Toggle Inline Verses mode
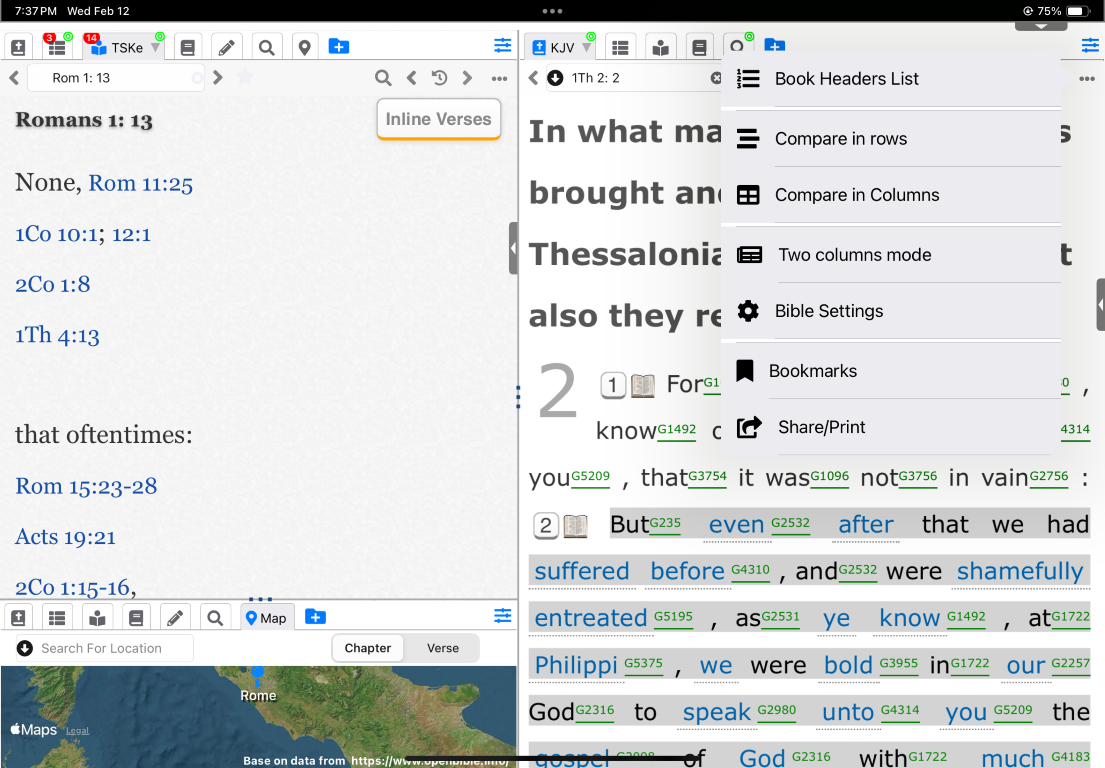The image size is (1105, 768). point(438,120)
